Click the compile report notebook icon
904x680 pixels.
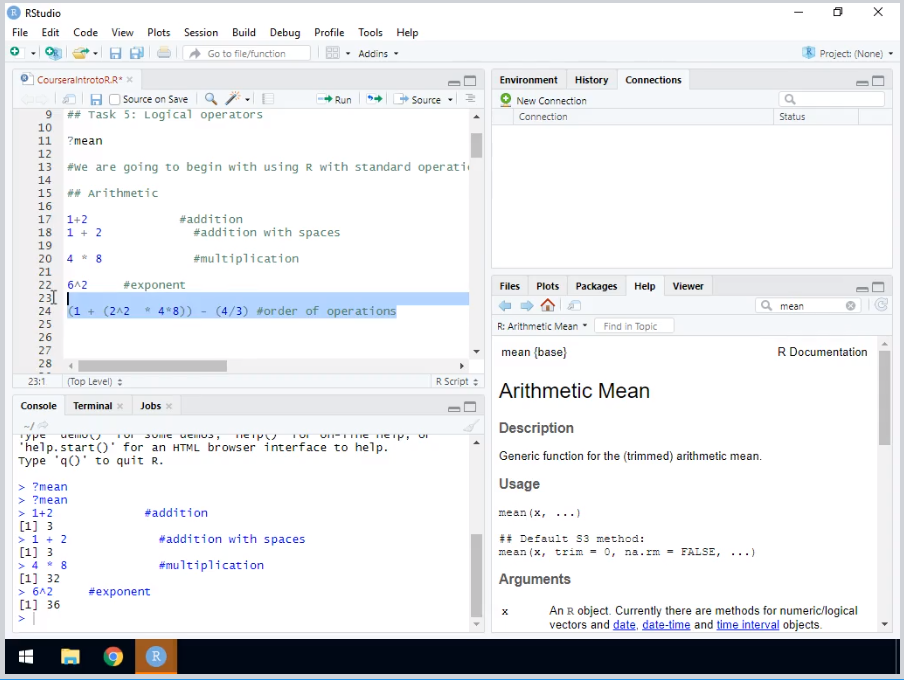coord(268,99)
